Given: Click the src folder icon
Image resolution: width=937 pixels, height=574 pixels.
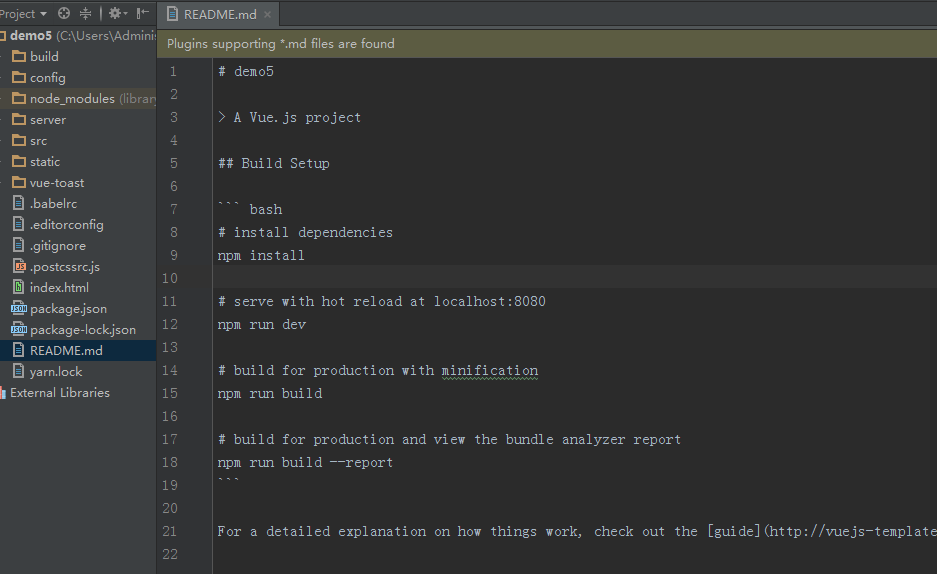Looking at the screenshot, I should coord(19,140).
